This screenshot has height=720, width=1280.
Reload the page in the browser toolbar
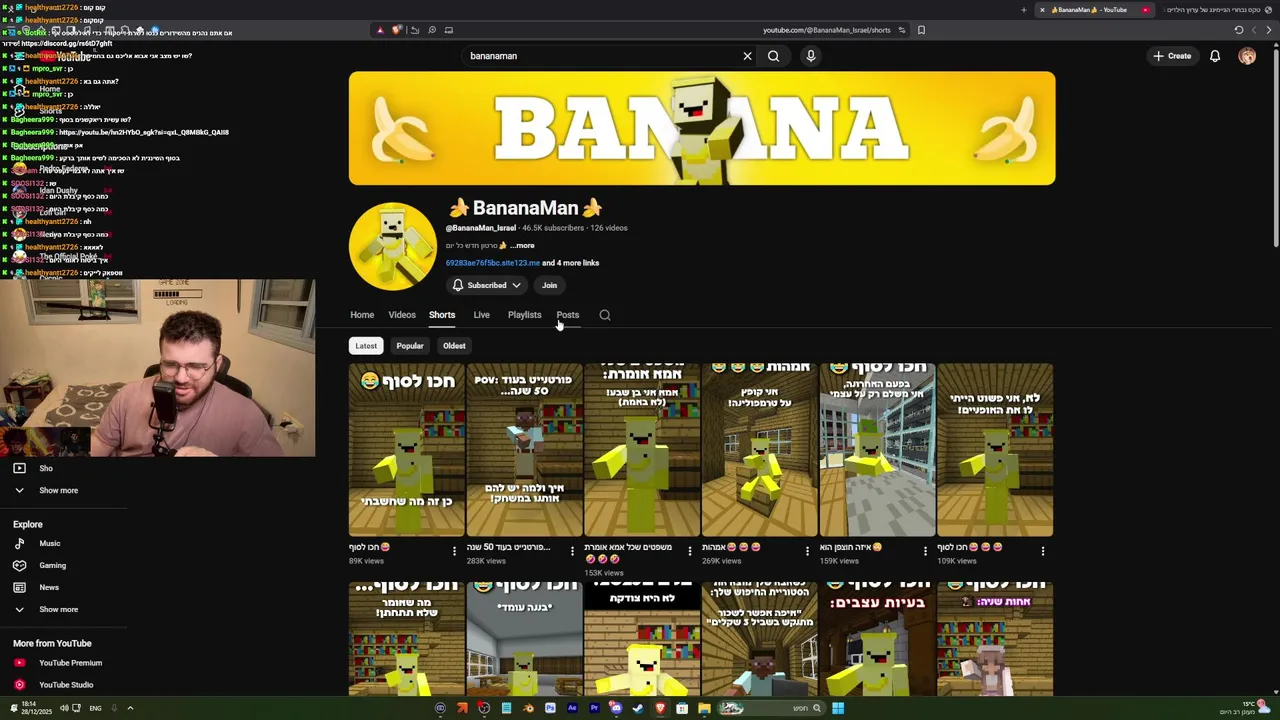pos(1239,30)
